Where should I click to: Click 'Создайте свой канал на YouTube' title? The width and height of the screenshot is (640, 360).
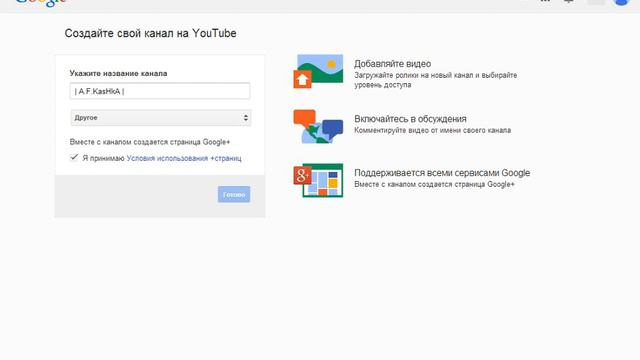click(x=150, y=33)
